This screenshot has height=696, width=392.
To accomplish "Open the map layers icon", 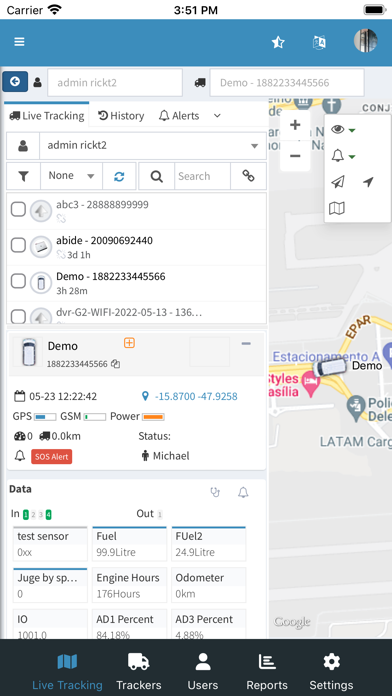I will point(337,208).
